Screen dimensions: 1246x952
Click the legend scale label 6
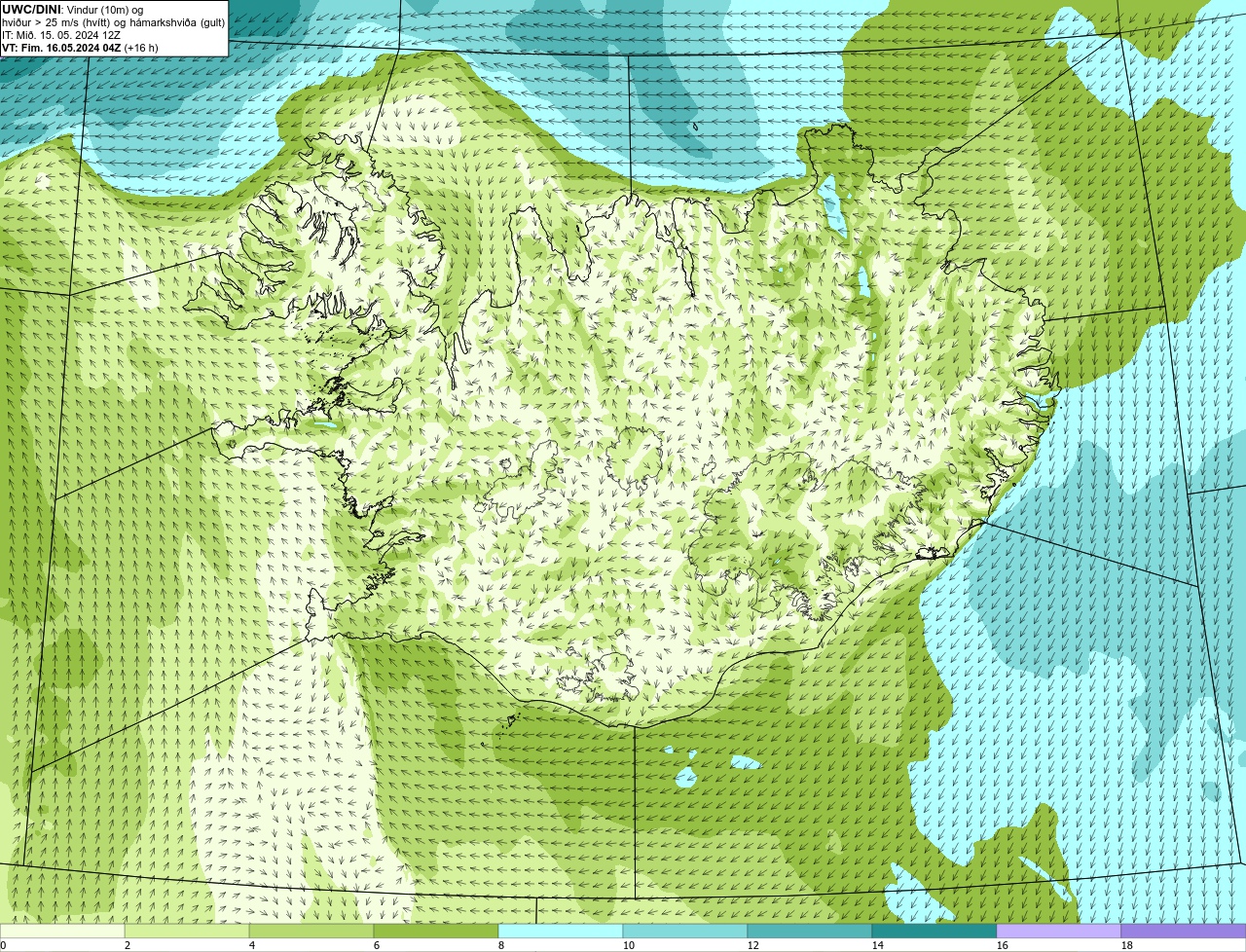coord(377,945)
